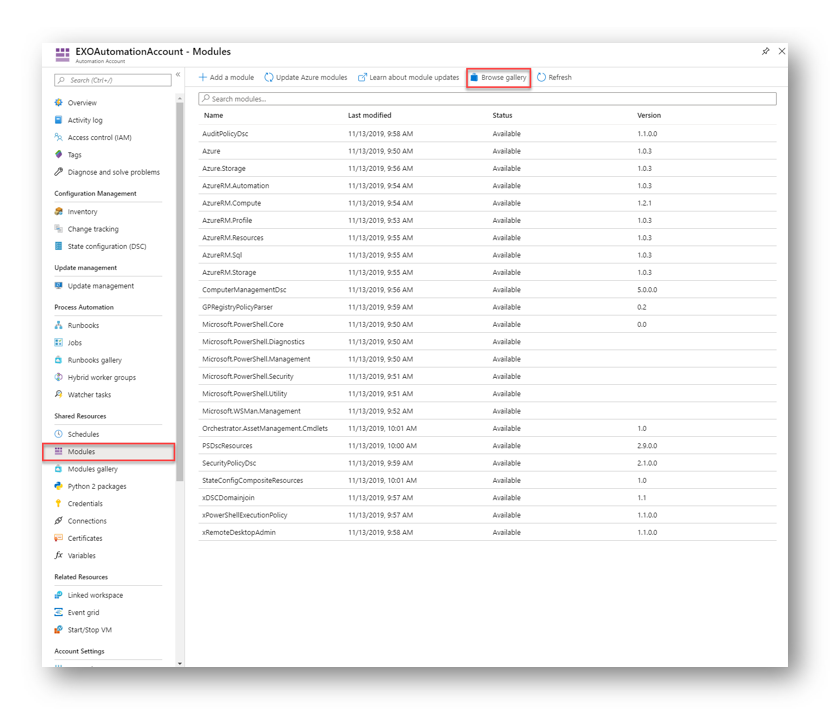Click the Search modules field
Image resolution: width=839 pixels, height=719 pixels.
(x=300, y=97)
